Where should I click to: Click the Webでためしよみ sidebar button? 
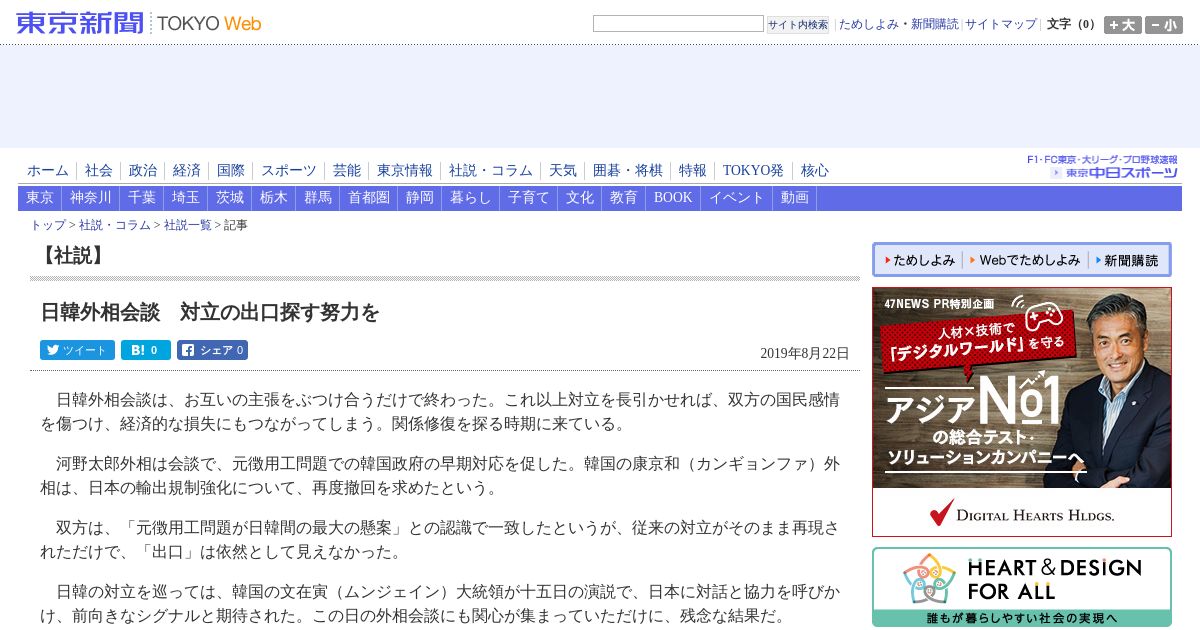[1024, 260]
